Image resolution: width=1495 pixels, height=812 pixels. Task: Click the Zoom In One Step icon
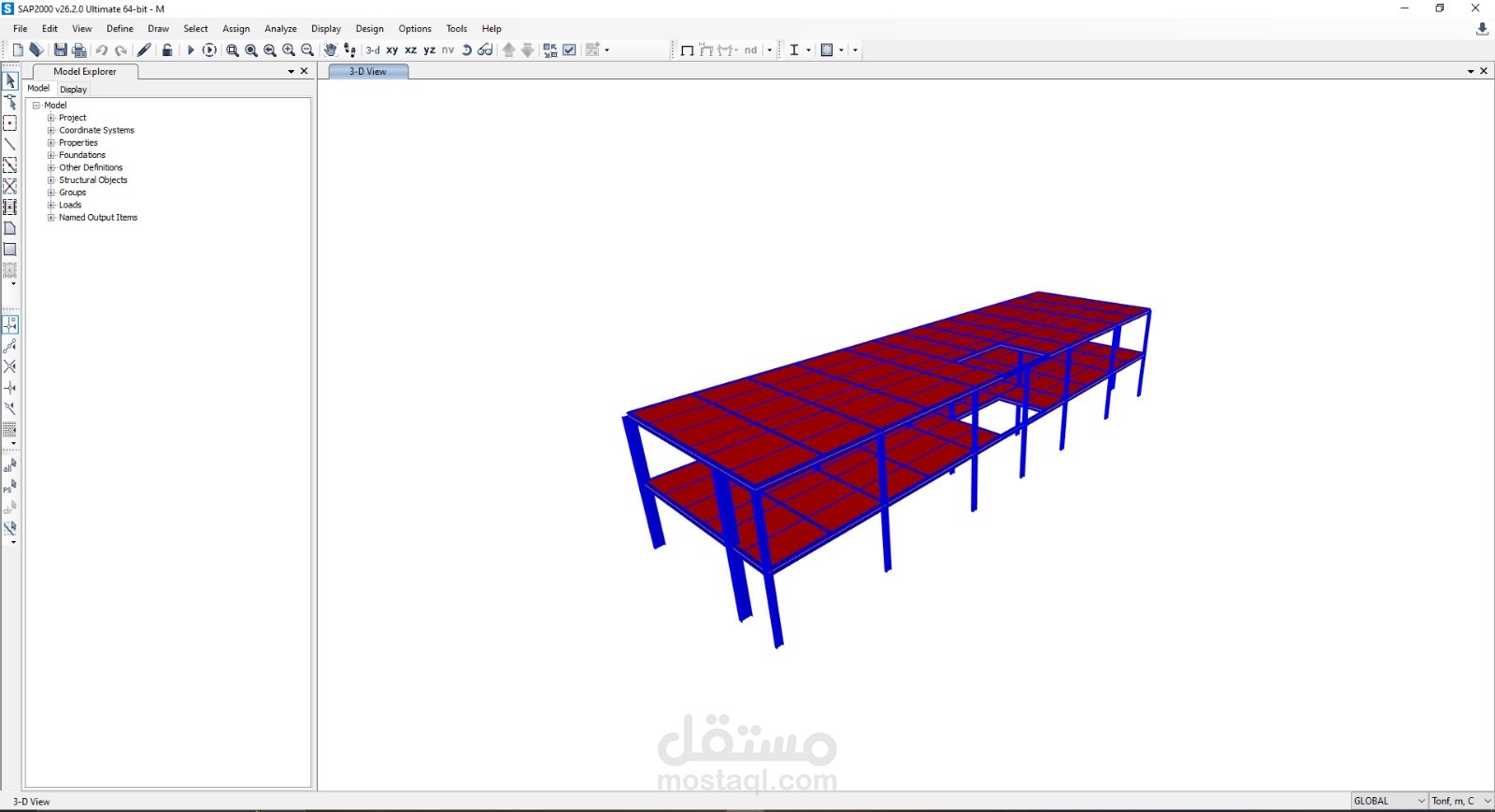(x=289, y=50)
